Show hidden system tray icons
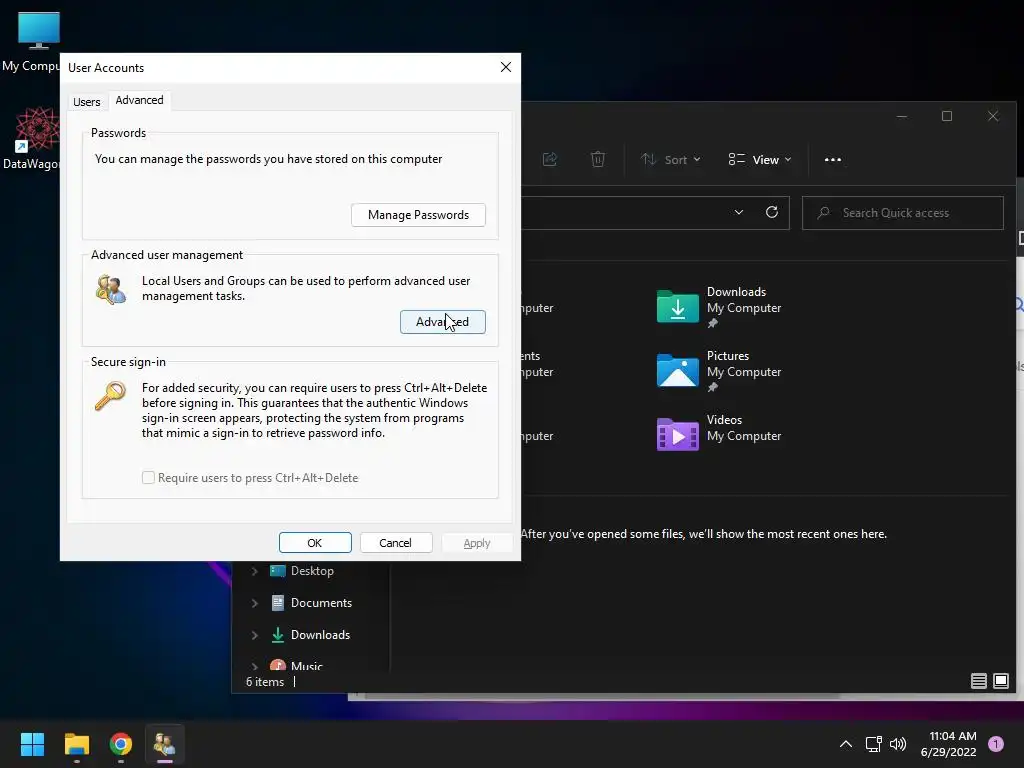 tap(846, 744)
